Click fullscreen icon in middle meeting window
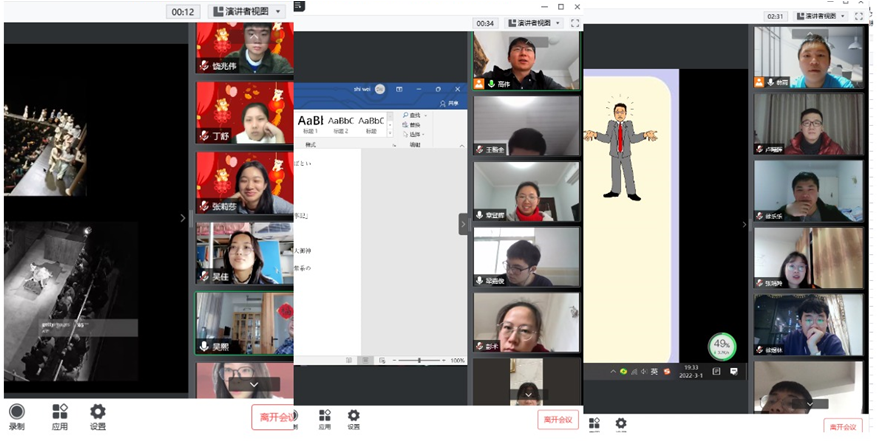This screenshot has width=877, height=442. (574, 23)
